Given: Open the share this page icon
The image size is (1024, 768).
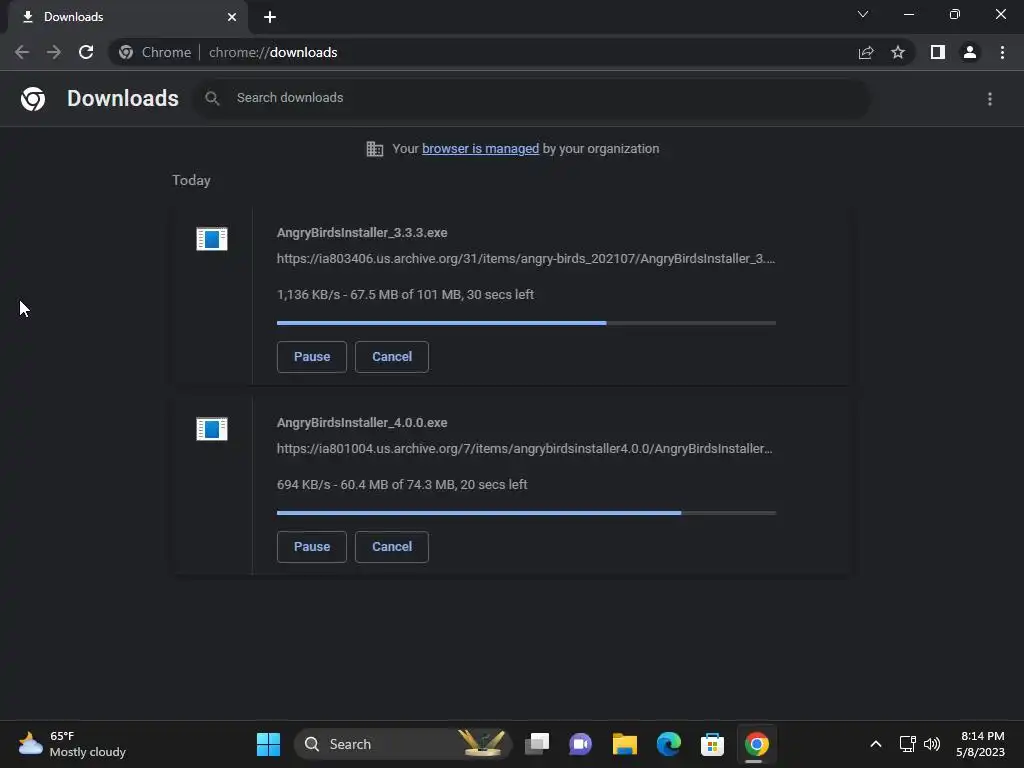Looking at the screenshot, I should click(x=866, y=52).
